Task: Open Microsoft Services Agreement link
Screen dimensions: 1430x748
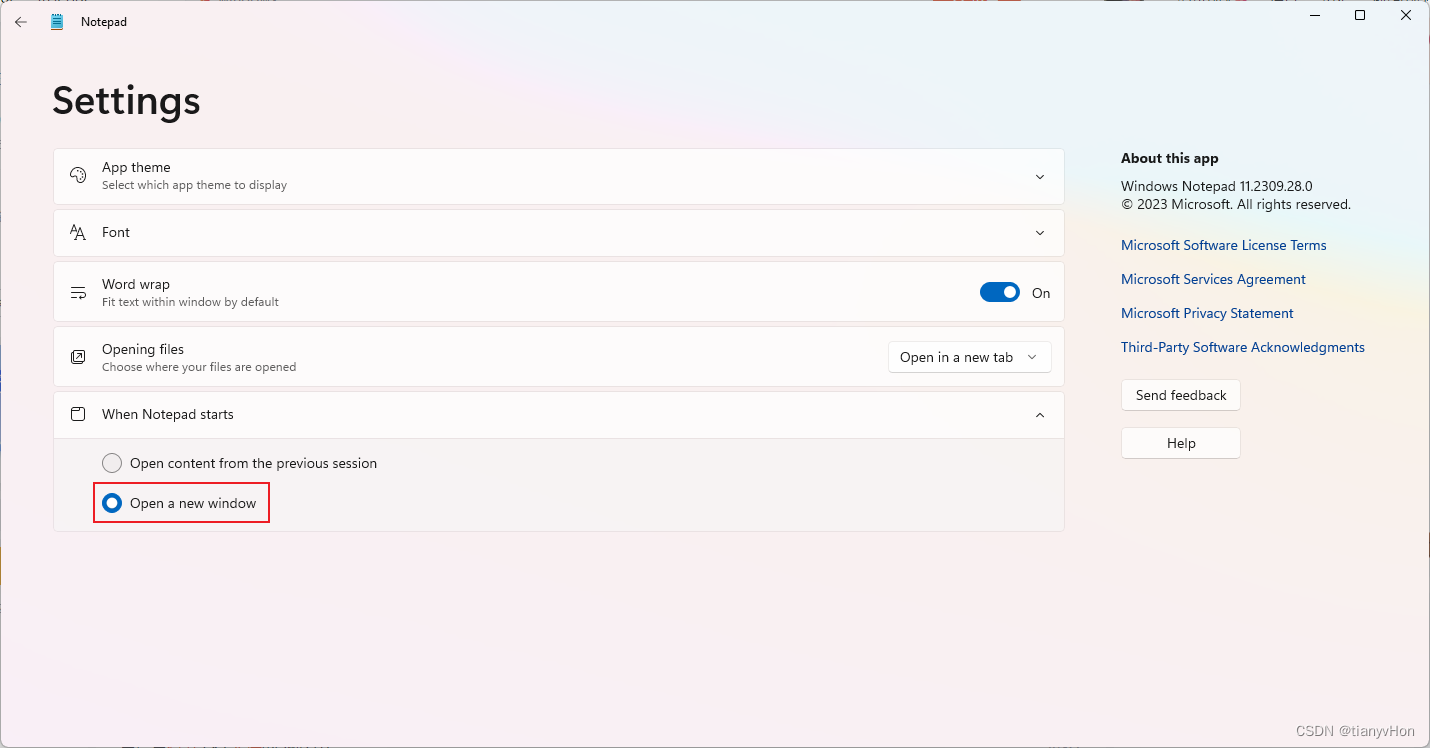Action: (1213, 279)
